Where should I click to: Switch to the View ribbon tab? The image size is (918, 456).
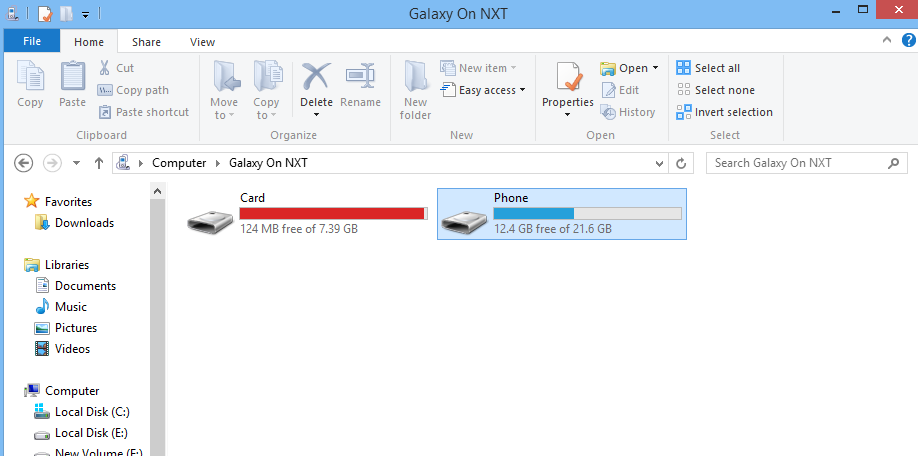pos(203,42)
